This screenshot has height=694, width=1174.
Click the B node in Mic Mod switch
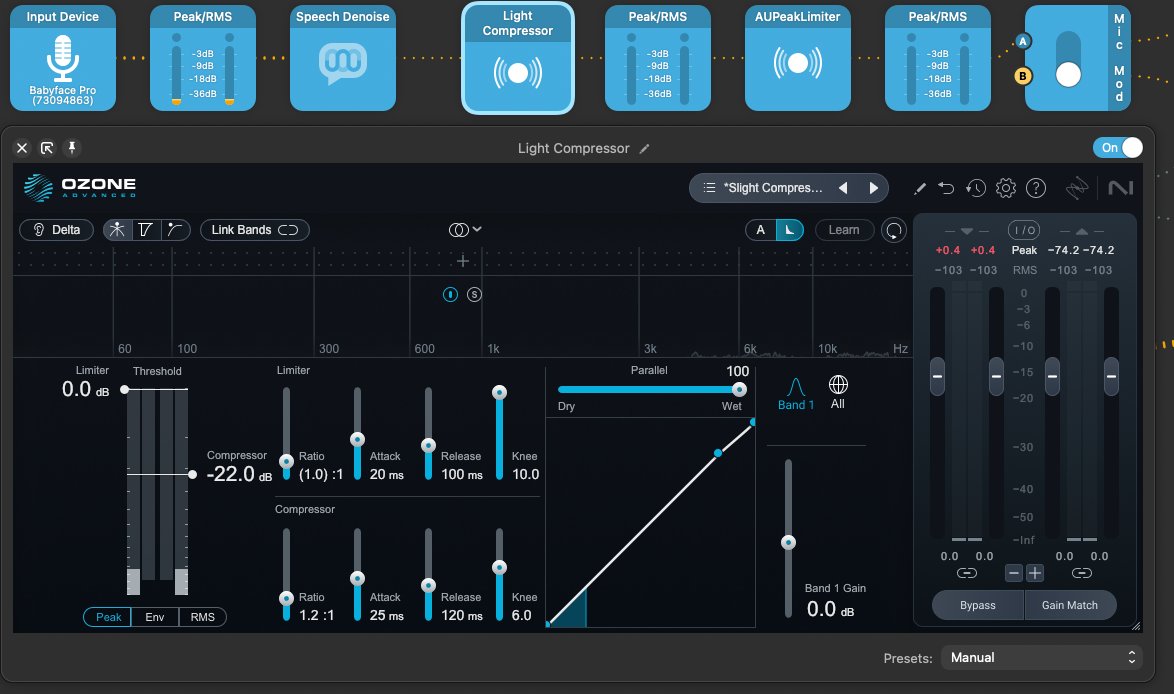(x=1023, y=76)
